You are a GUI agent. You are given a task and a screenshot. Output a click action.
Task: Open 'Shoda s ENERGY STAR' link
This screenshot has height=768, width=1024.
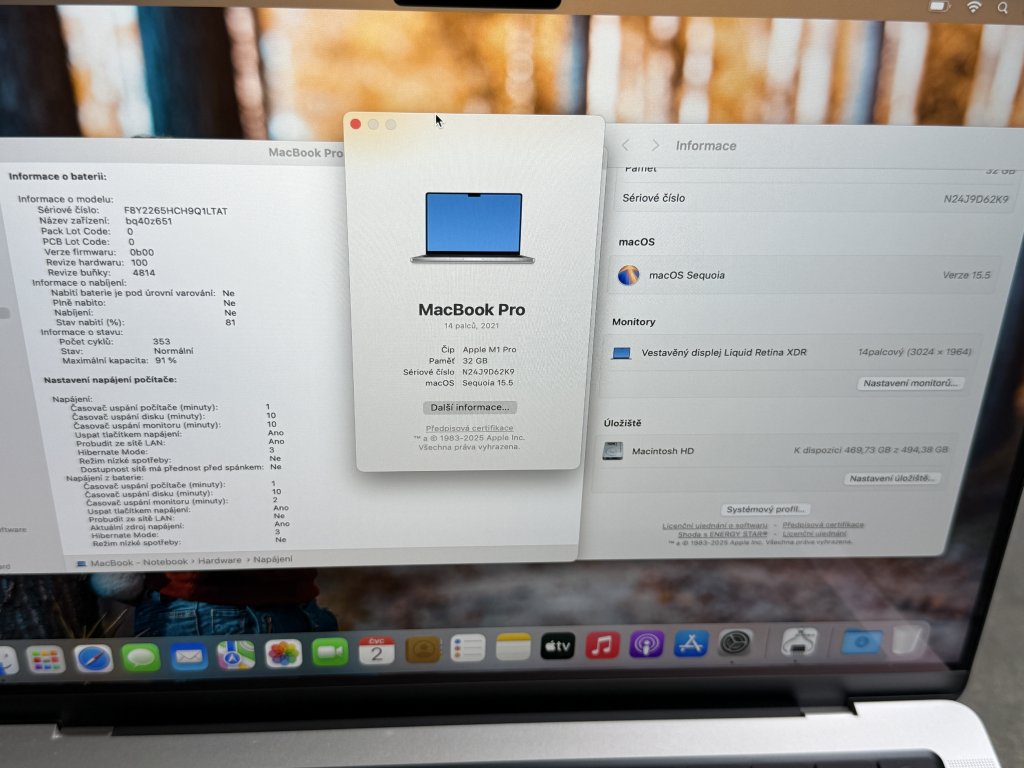click(x=722, y=534)
